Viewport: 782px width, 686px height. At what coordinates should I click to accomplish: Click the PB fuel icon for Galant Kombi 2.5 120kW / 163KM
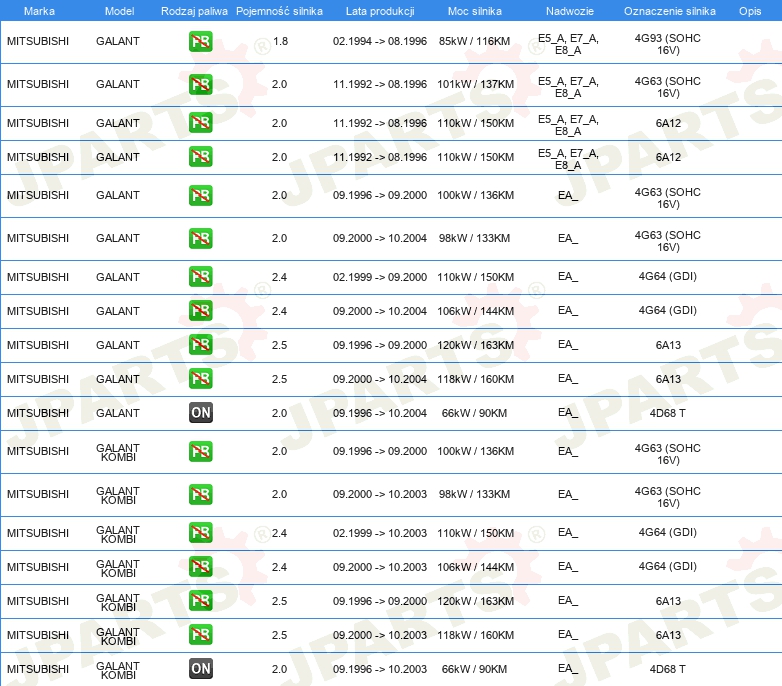point(200,601)
